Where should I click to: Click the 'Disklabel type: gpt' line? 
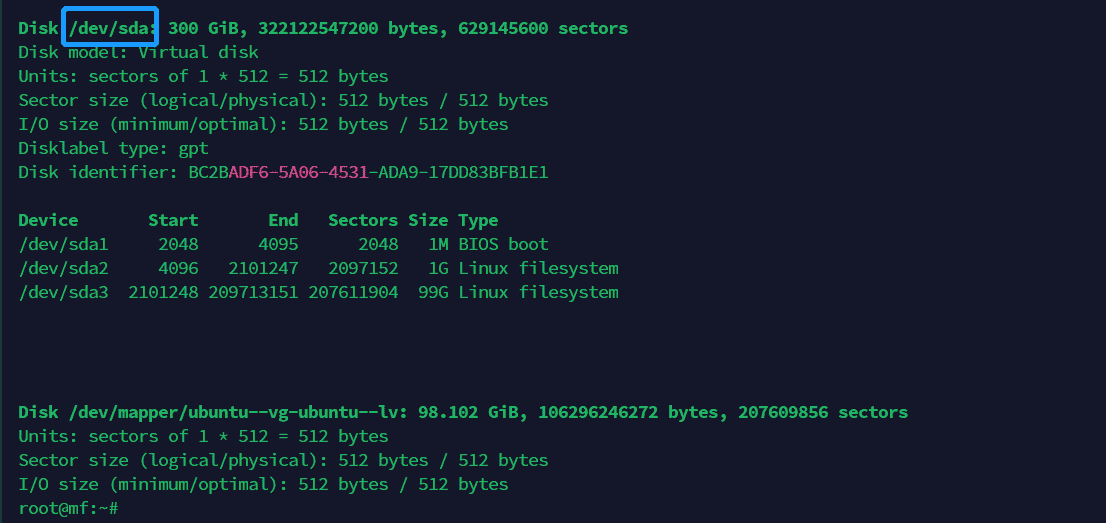pos(113,148)
